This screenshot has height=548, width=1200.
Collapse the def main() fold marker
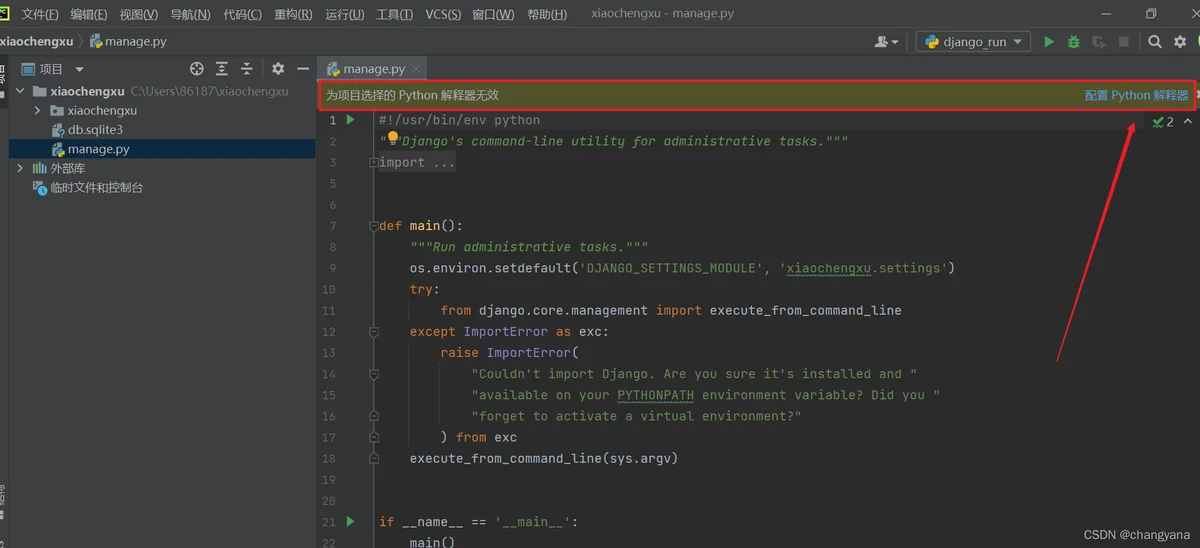[374, 226]
